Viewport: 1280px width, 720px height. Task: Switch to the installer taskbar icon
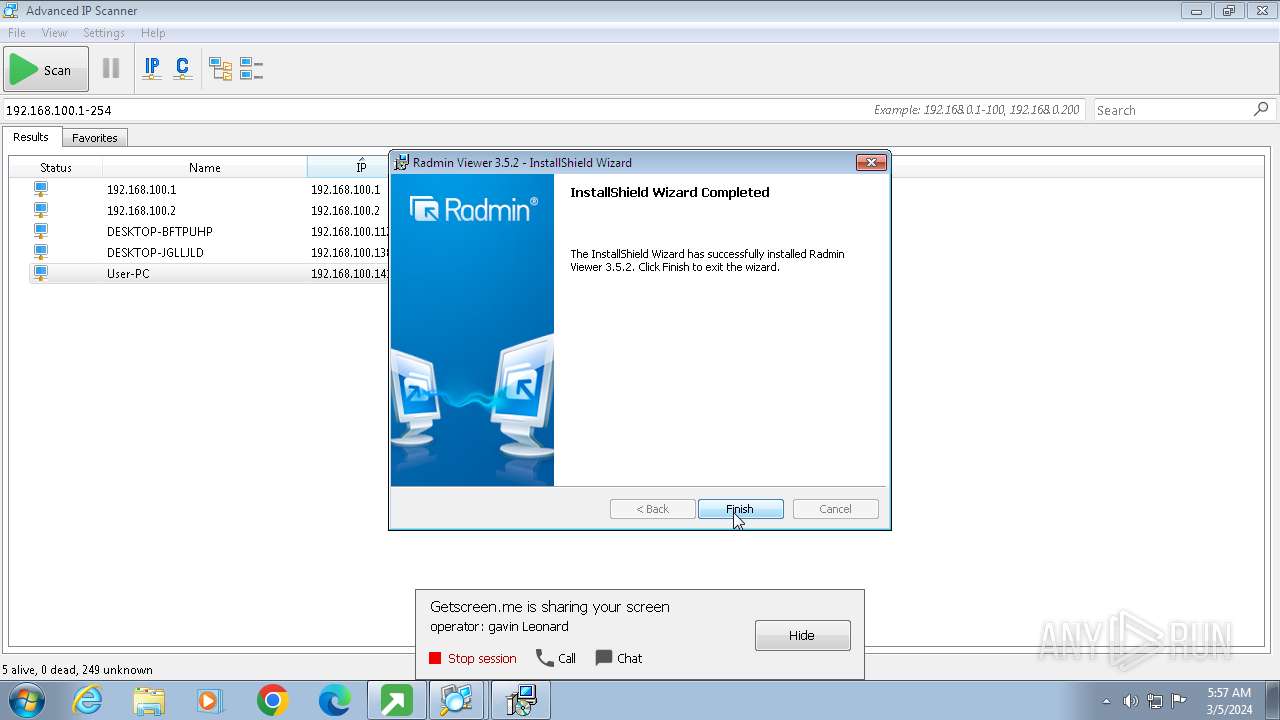click(521, 701)
